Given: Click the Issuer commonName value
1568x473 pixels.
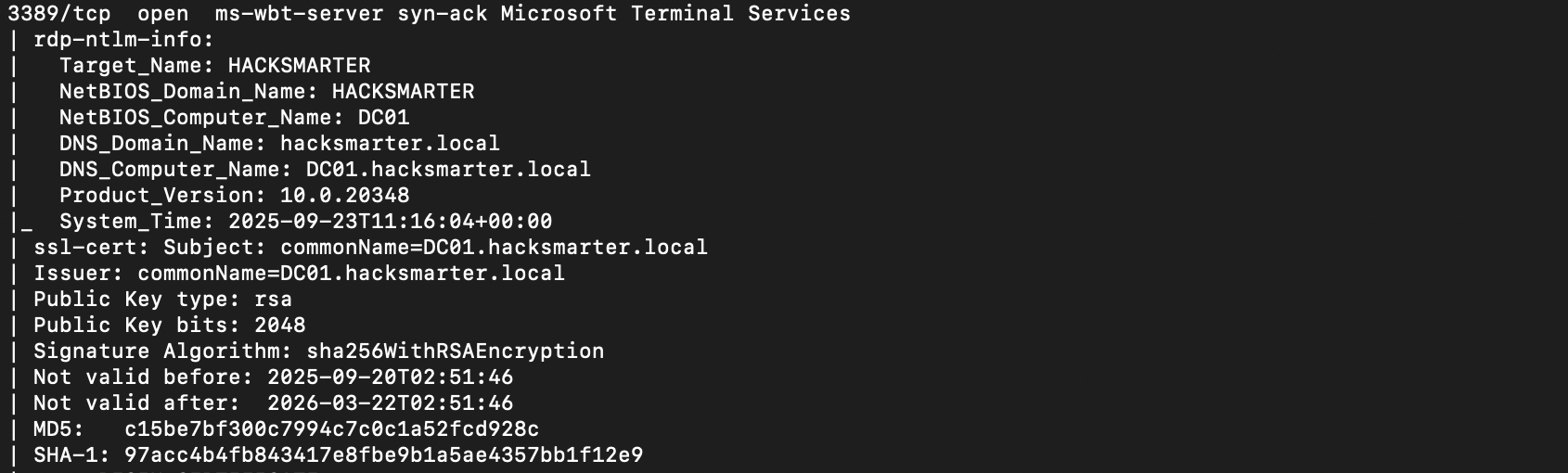Looking at the screenshot, I should point(351,274).
